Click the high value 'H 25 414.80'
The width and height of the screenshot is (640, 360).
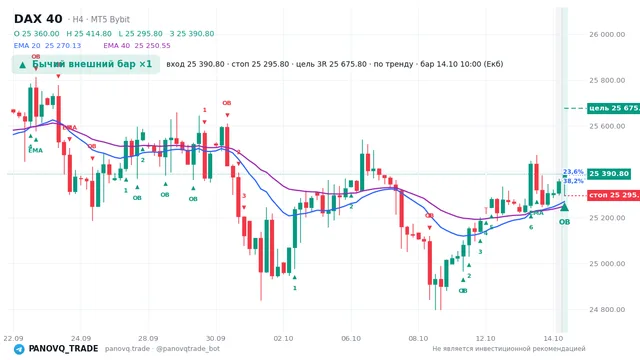(89, 34)
